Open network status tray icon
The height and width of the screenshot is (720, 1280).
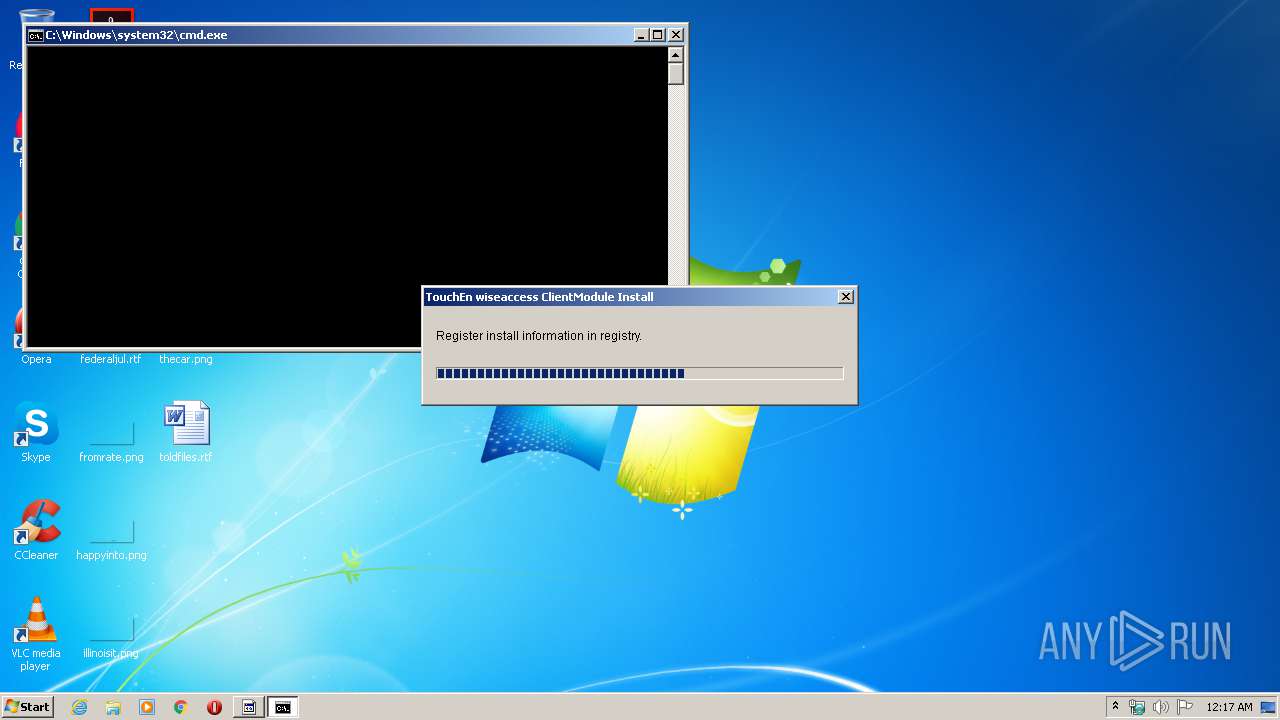click(1137, 707)
